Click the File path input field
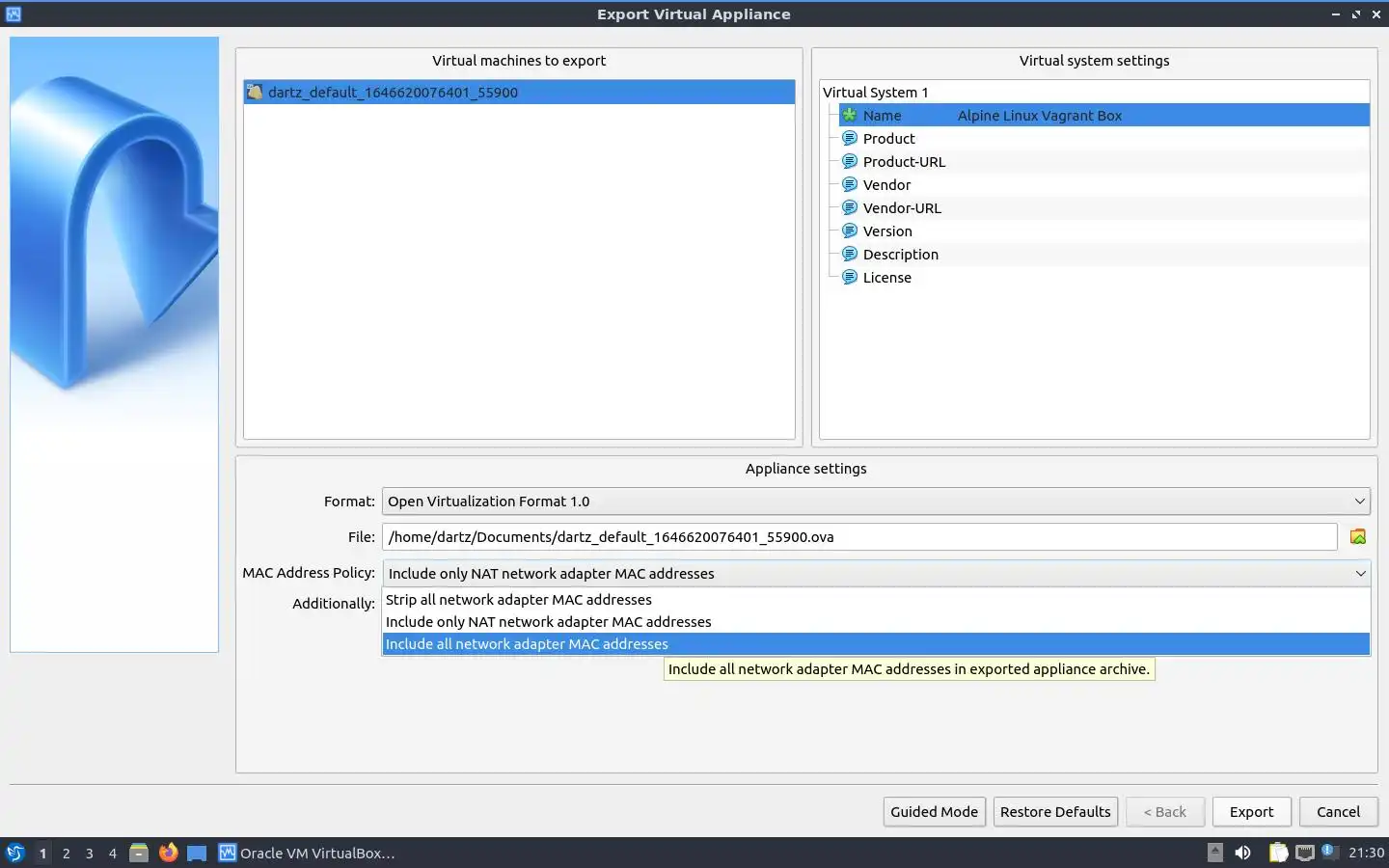Viewport: 1389px width, 868px height. click(859, 537)
